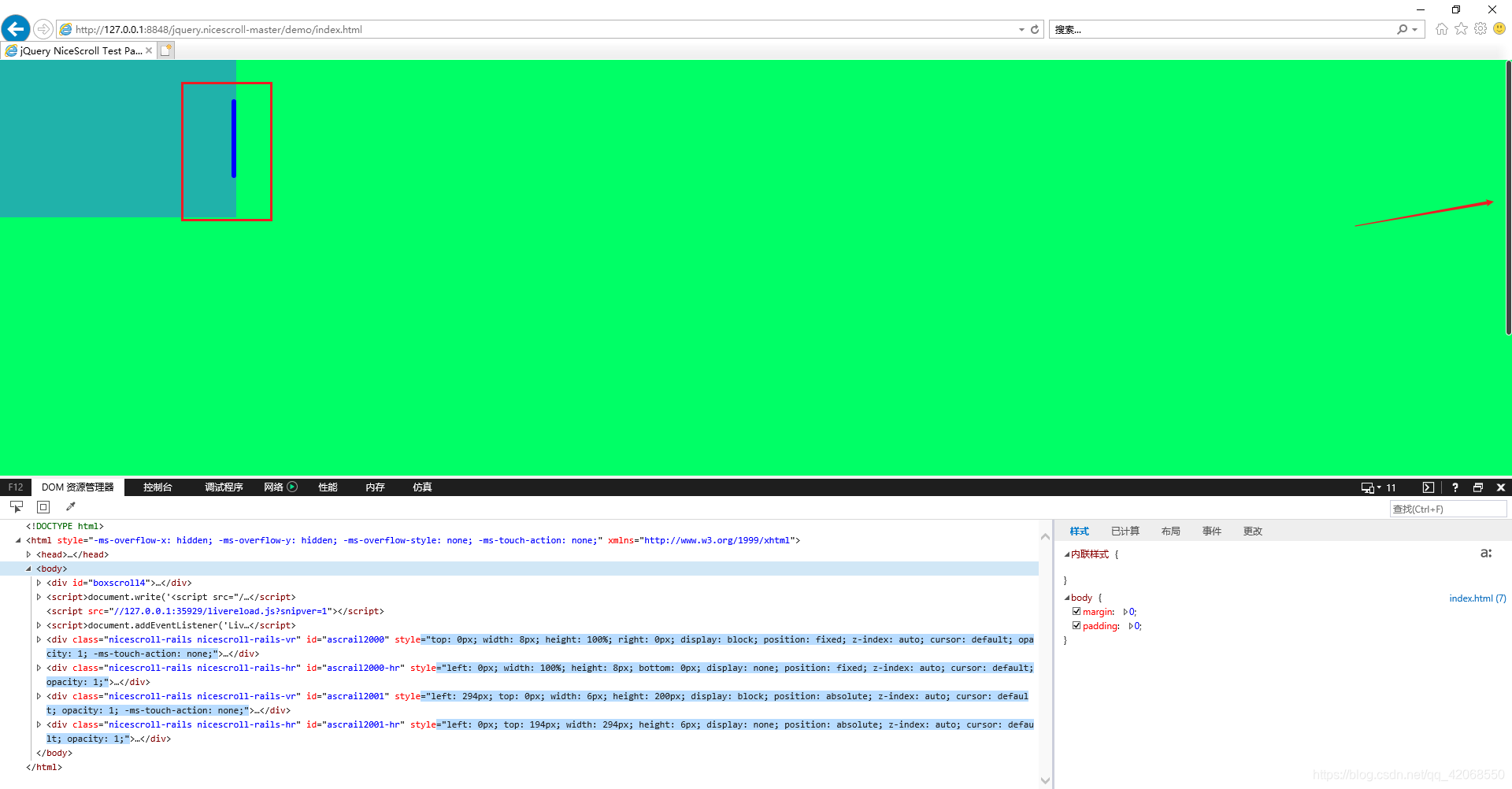The height and width of the screenshot is (789, 1512).
Task: Collapse the 内联样式 inline style rule
Action: coord(1067,554)
